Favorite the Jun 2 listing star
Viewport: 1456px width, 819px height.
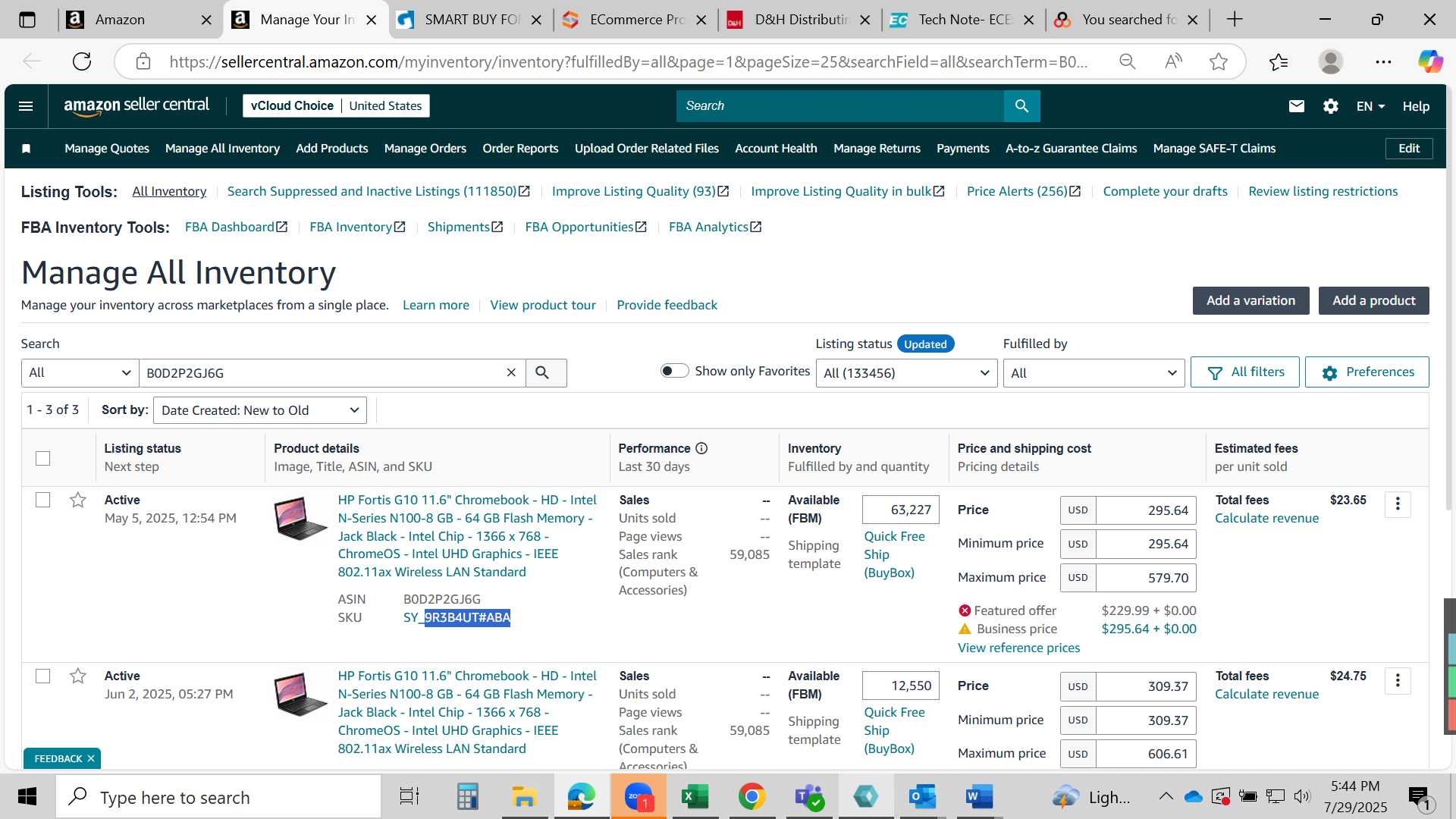77,676
